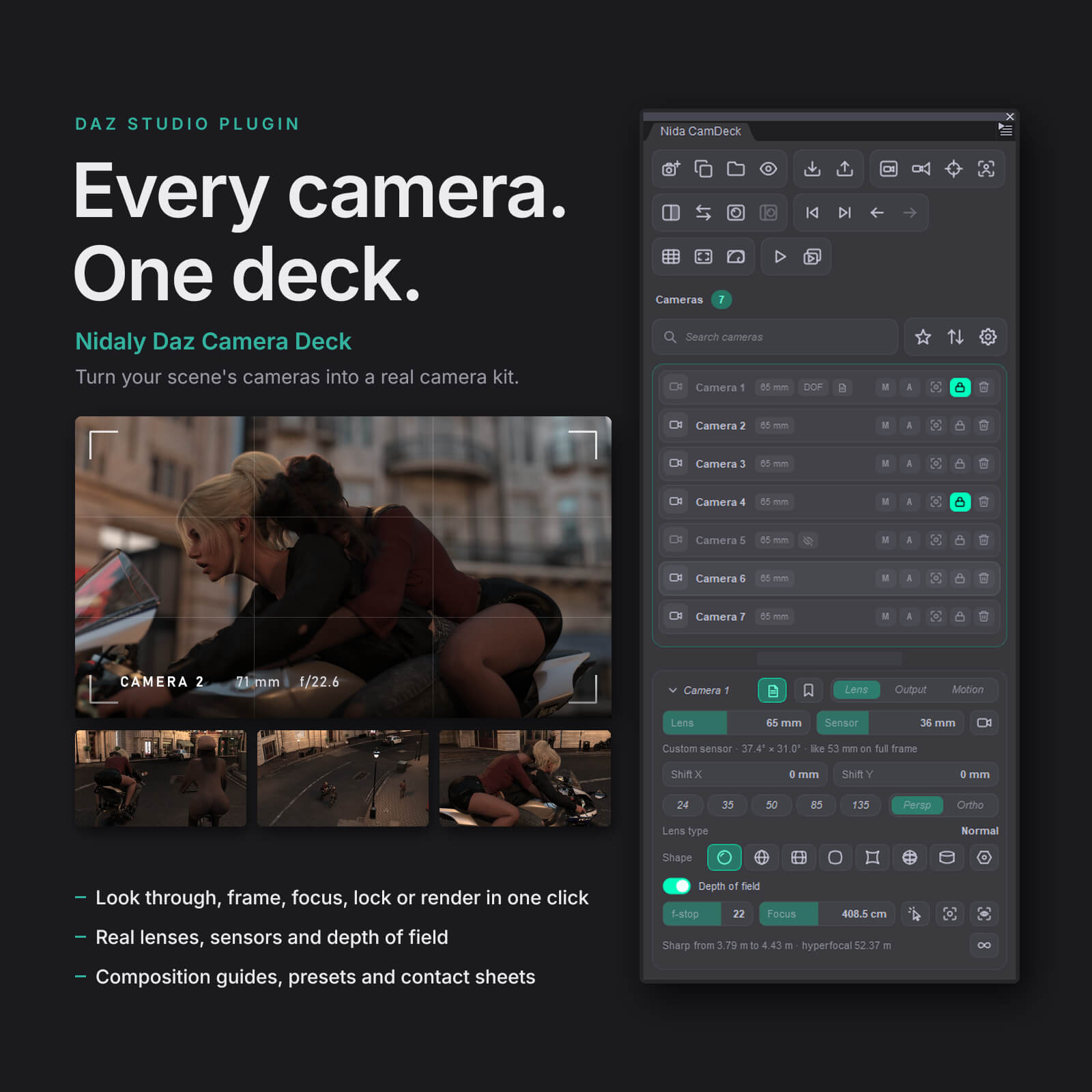The height and width of the screenshot is (1092, 1092).
Task: Click the download/import arrow icon
Action: click(812, 169)
